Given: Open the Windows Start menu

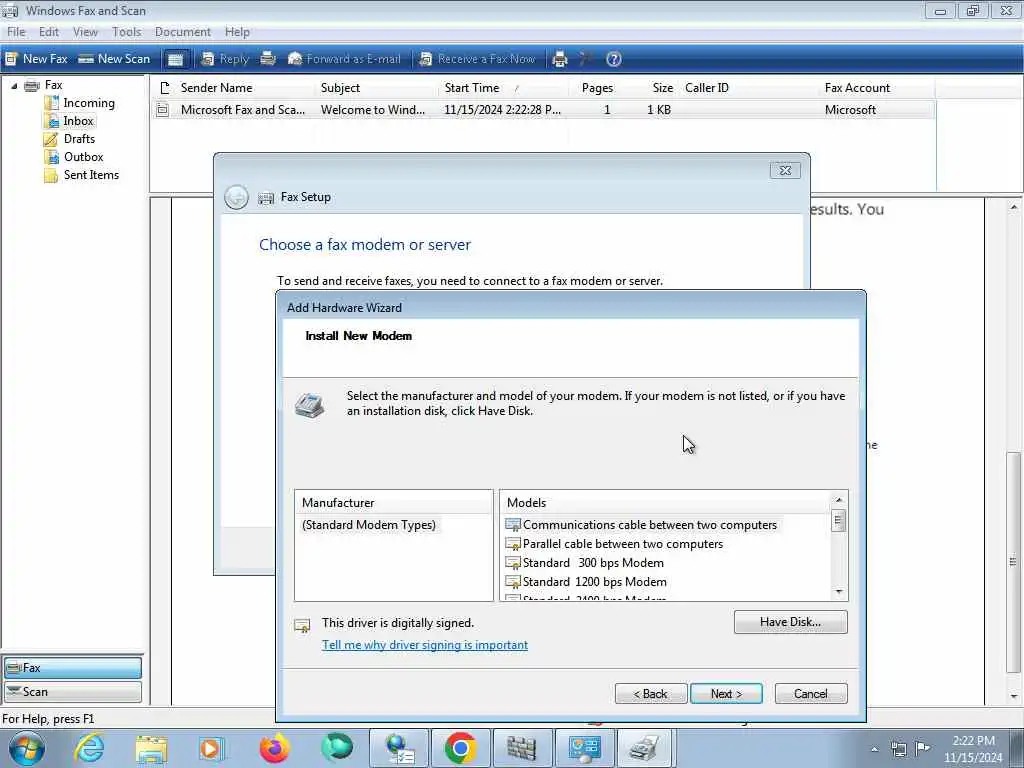Looking at the screenshot, I should (x=26, y=748).
